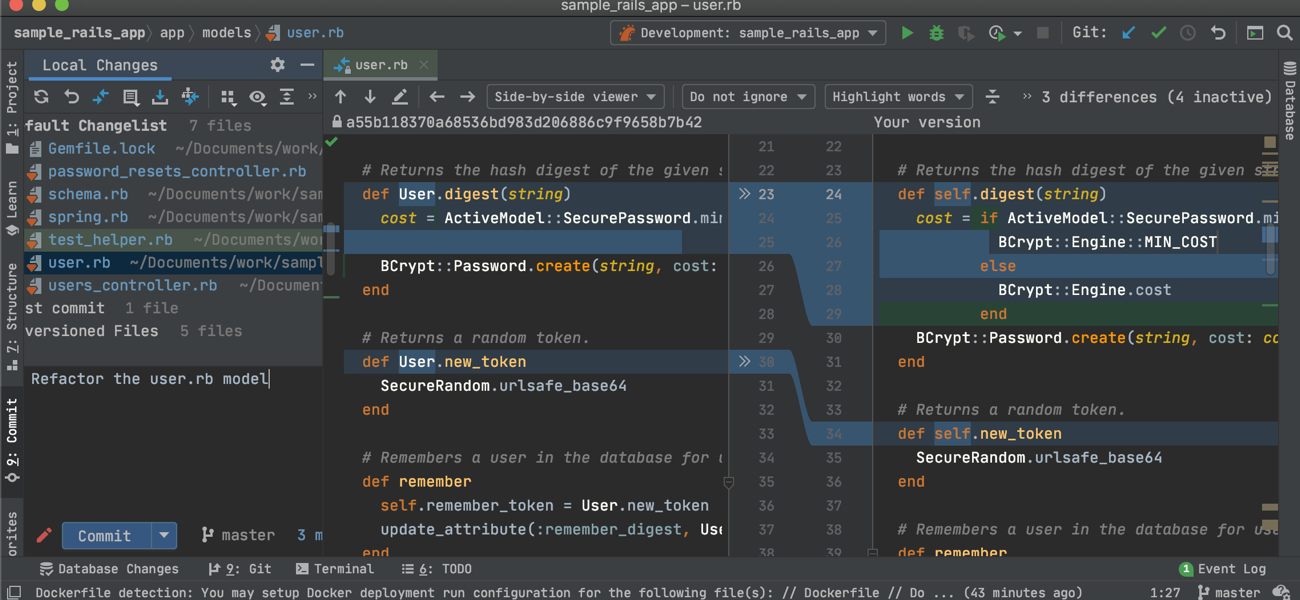This screenshot has height=600, width=1300.
Task: Open the 'Do not ignore' whitespace dropdown
Action: (747, 97)
